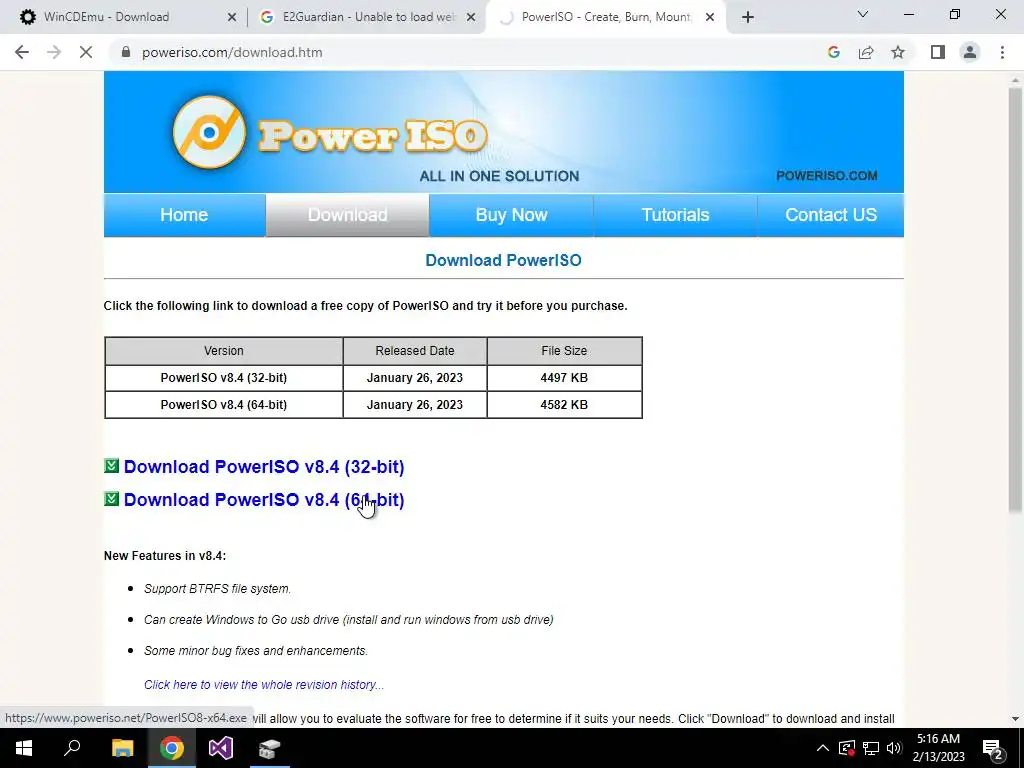1024x768 pixels.
Task: Click the padlock site info icon
Action: click(x=126, y=52)
